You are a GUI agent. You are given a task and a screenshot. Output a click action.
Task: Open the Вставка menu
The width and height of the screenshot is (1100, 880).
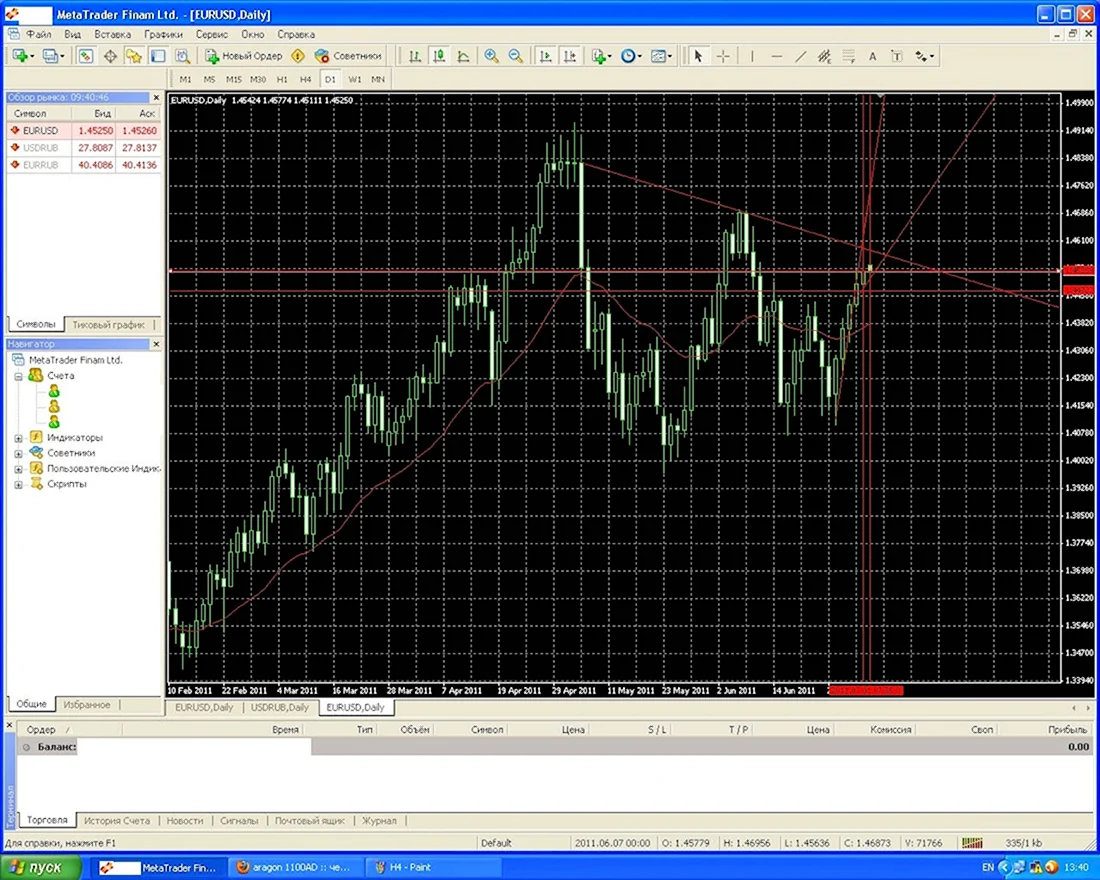[112, 34]
